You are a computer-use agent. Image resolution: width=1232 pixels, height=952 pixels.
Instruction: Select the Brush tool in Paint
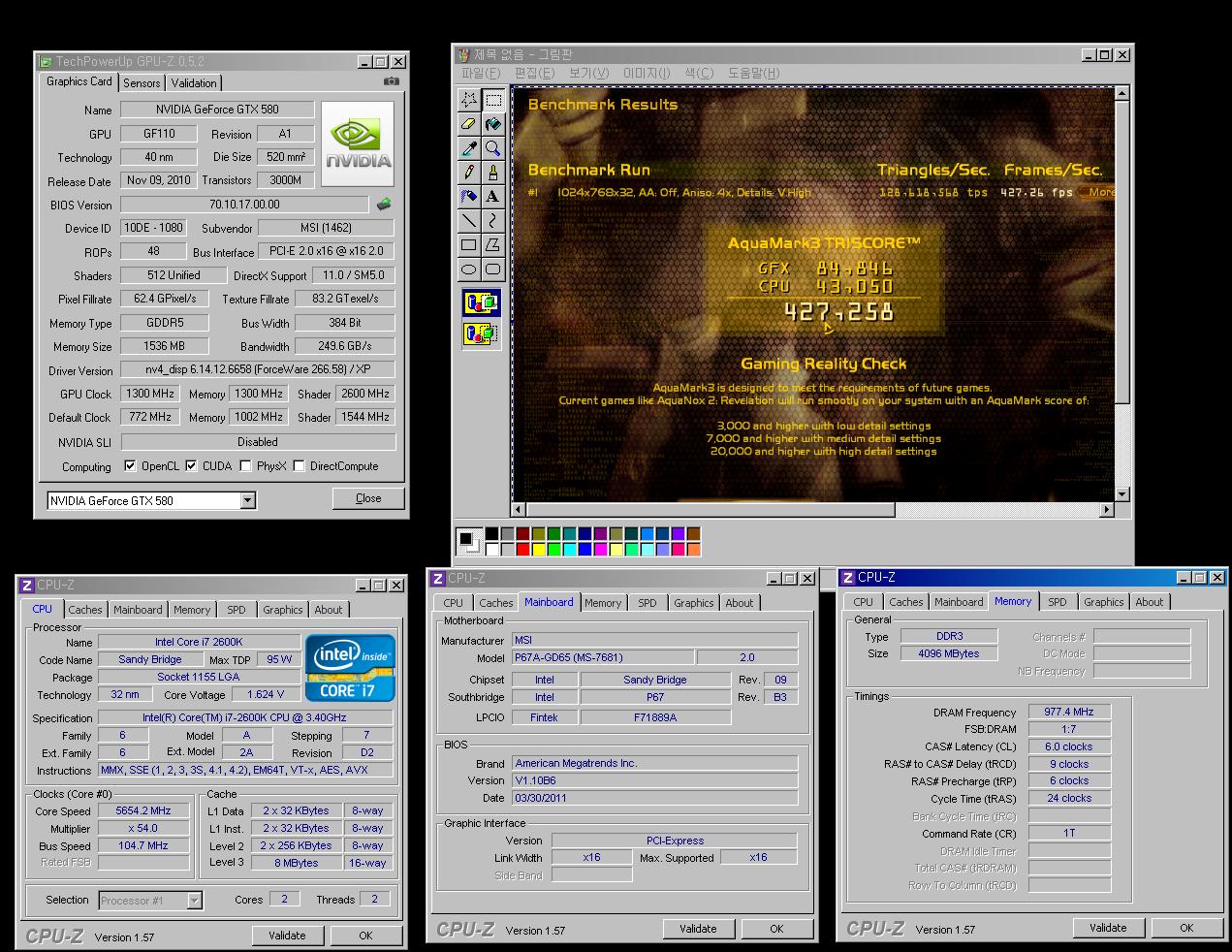[492, 173]
